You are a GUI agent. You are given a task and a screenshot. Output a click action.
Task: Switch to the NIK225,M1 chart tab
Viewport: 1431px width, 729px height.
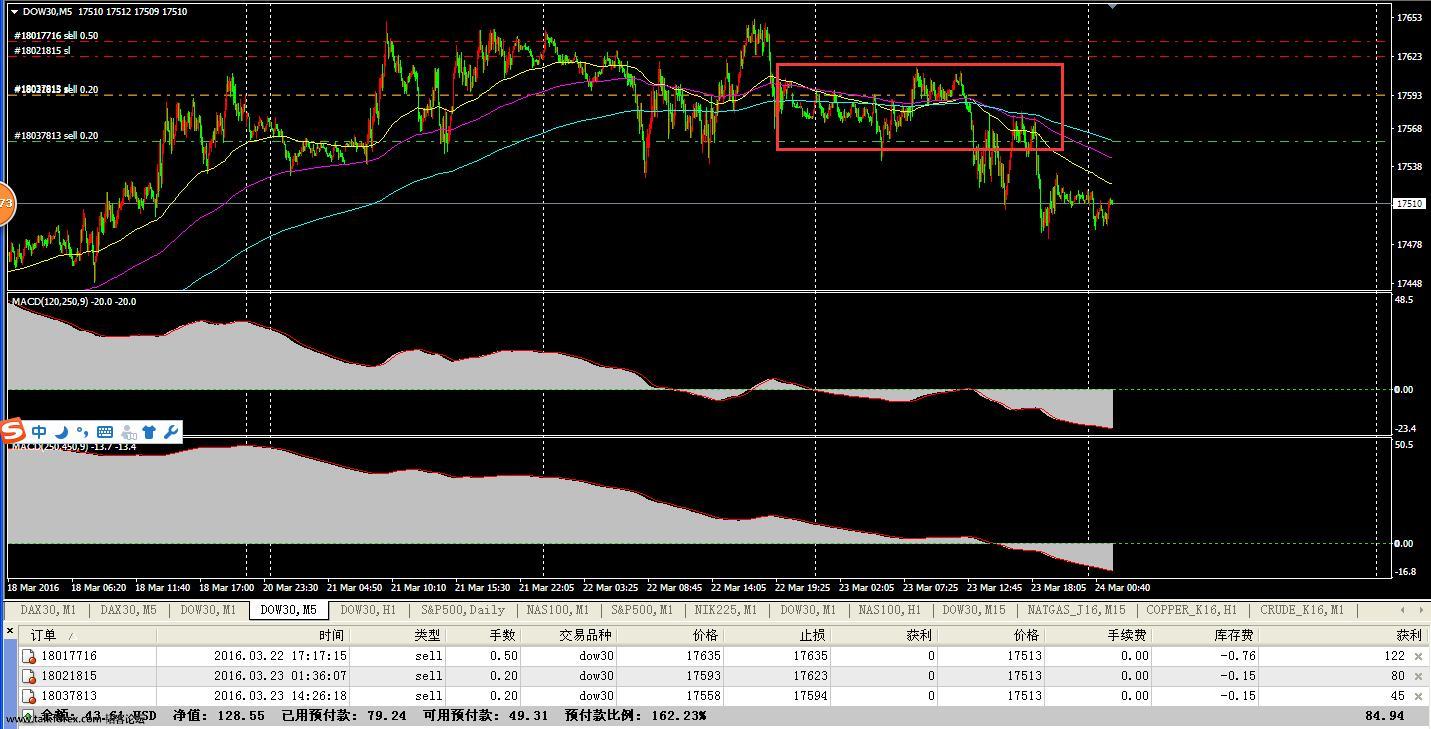pyautogui.click(x=725, y=610)
